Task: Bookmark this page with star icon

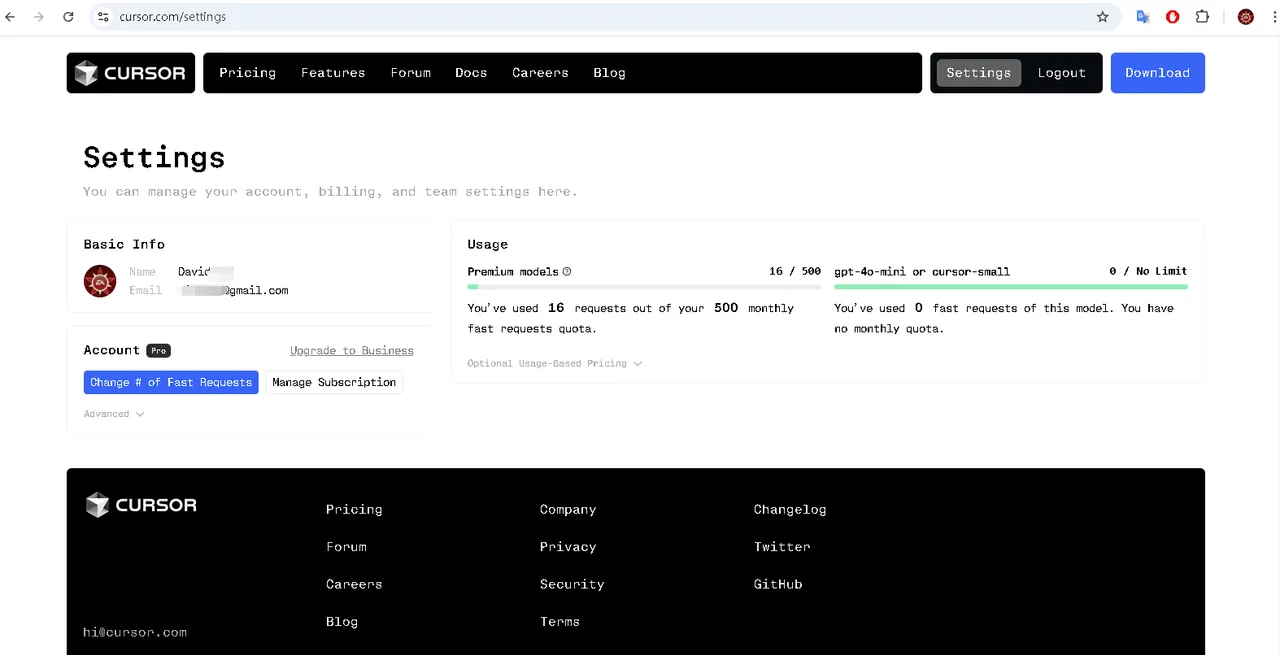Action: pyautogui.click(x=1103, y=17)
